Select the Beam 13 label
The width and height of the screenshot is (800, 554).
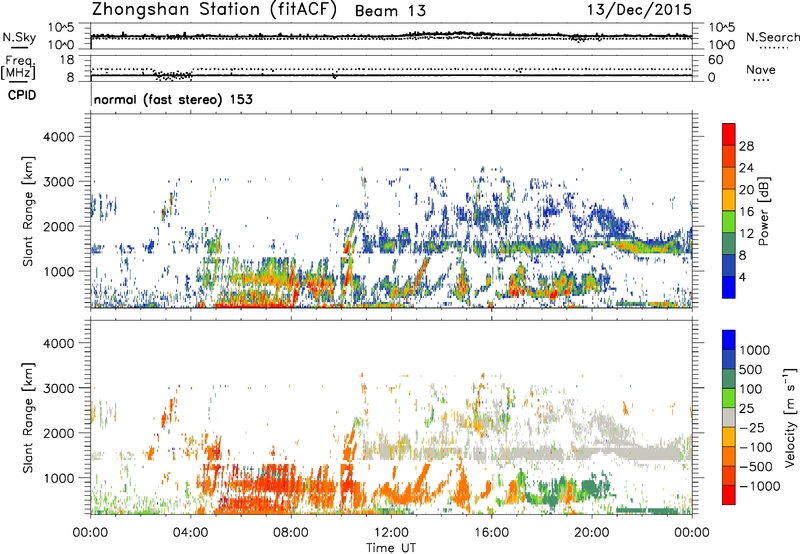pos(390,11)
